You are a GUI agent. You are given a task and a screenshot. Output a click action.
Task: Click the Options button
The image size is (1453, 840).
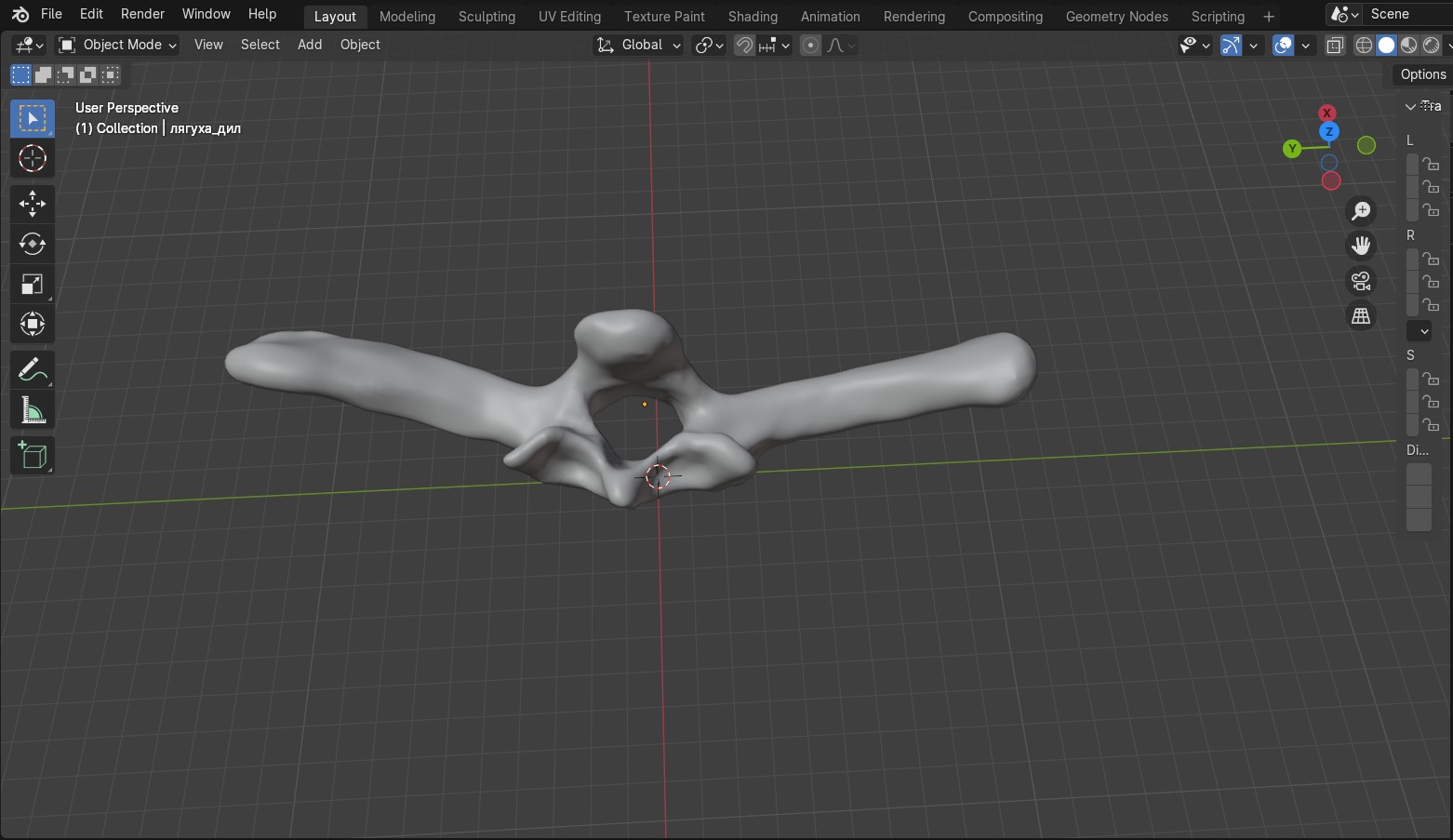1422,74
